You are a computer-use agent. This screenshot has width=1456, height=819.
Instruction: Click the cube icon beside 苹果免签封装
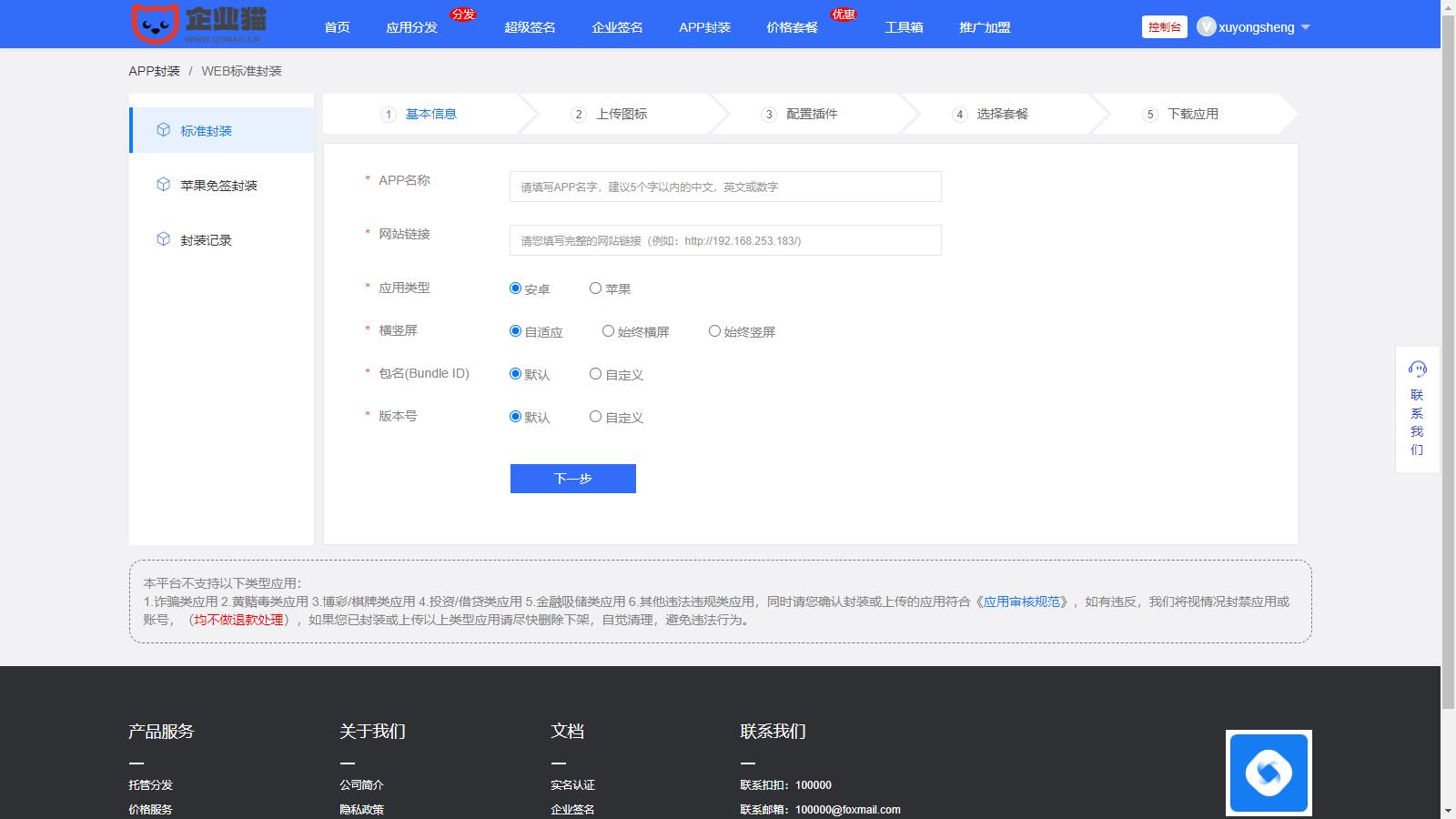click(163, 185)
